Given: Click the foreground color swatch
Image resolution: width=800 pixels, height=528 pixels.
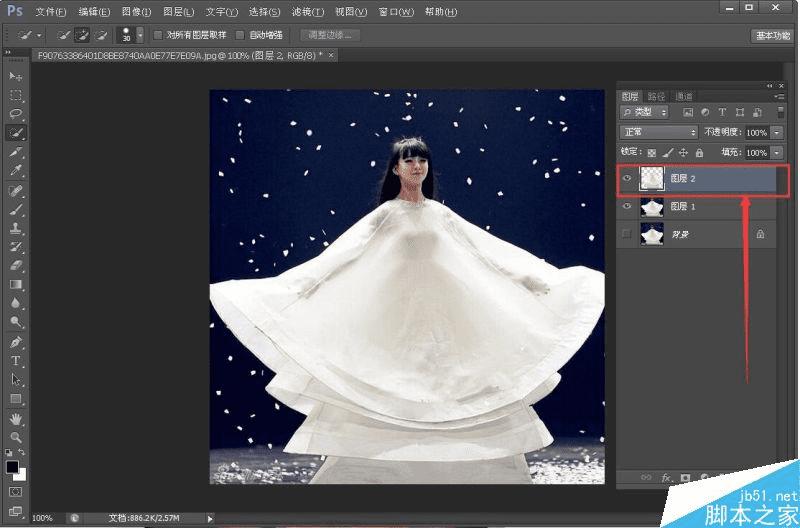Looking at the screenshot, I should [x=12, y=466].
